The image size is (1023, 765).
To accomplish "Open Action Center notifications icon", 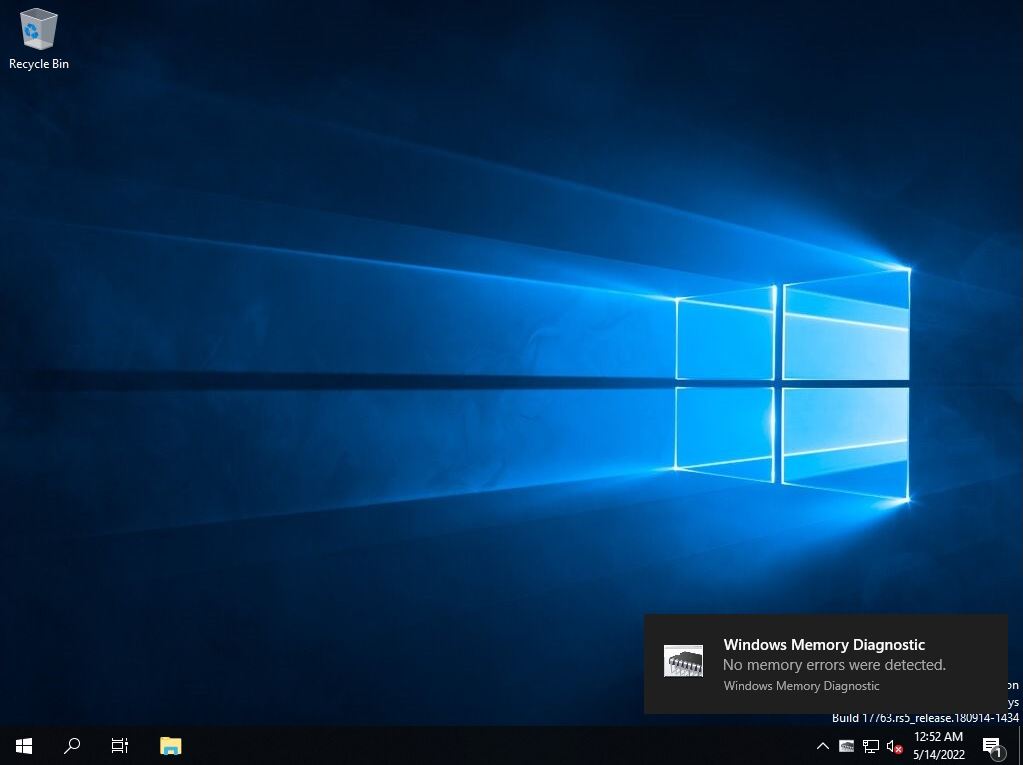I will click(x=992, y=746).
